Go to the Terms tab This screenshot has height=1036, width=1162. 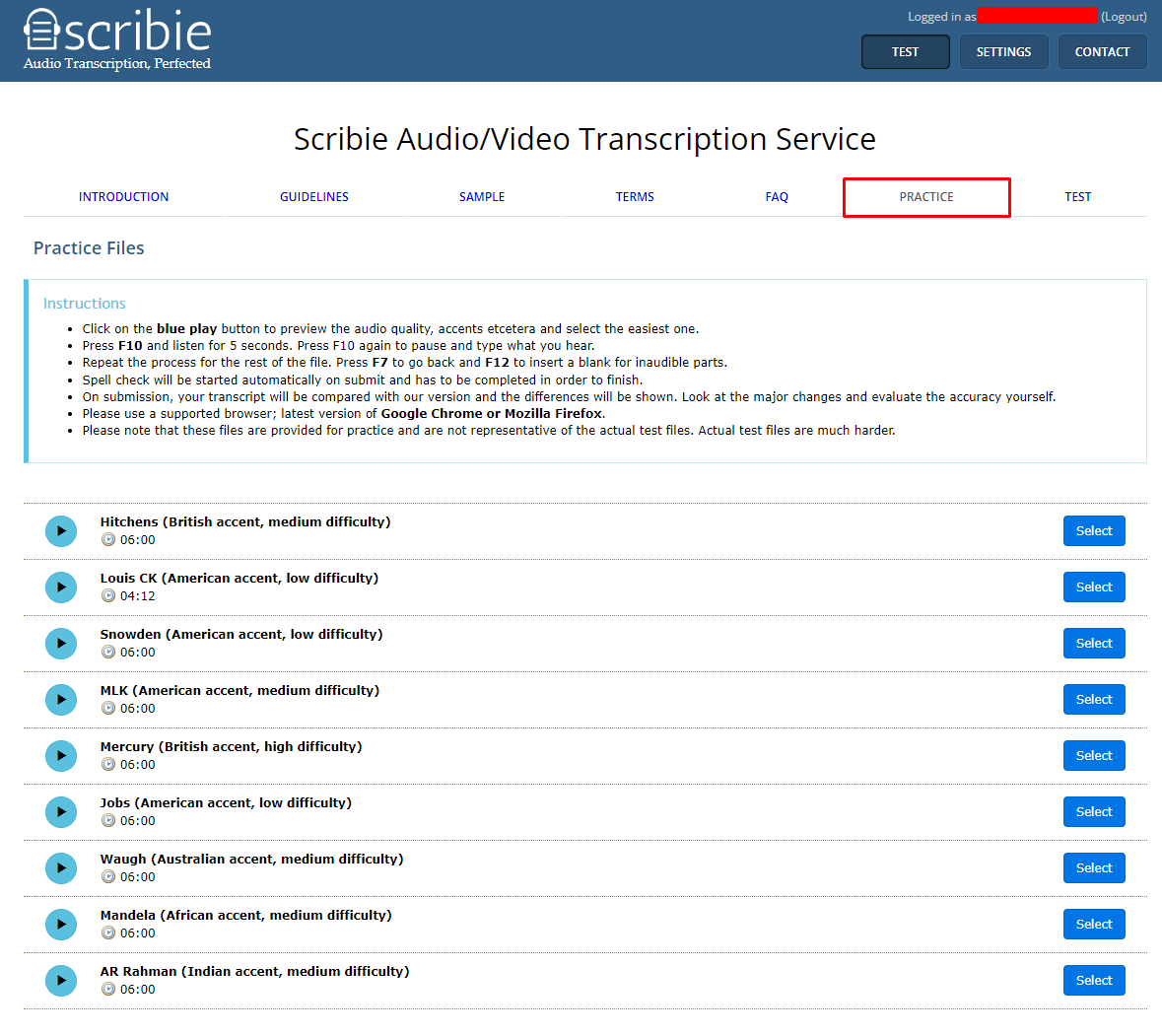coord(635,197)
